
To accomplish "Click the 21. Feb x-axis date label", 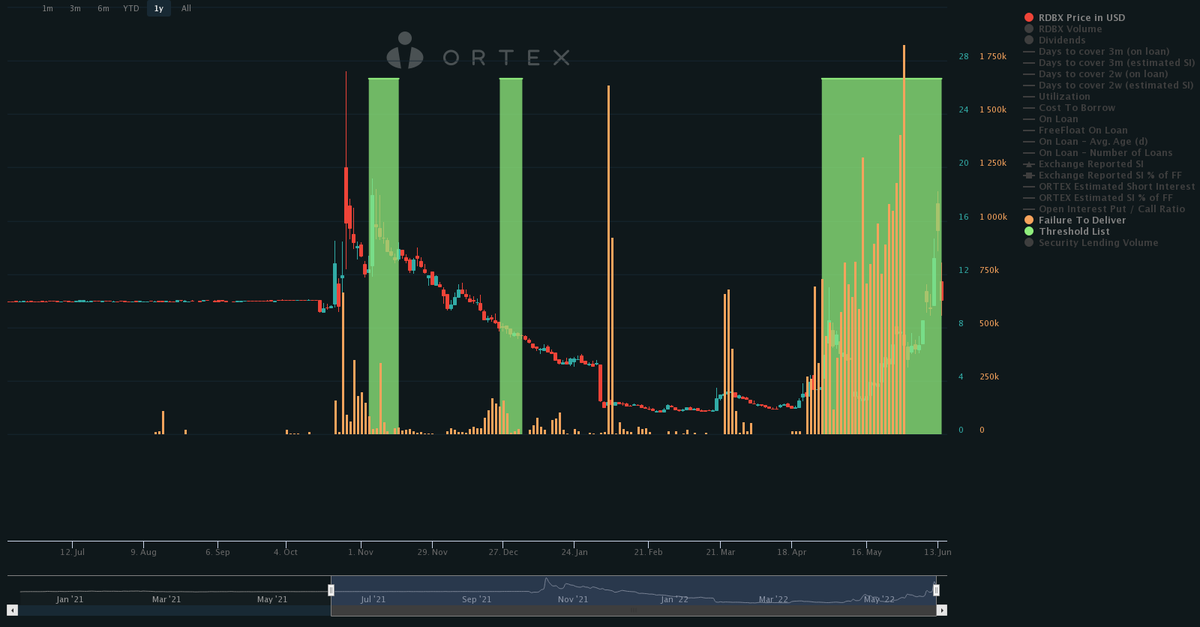I will click(x=648, y=552).
